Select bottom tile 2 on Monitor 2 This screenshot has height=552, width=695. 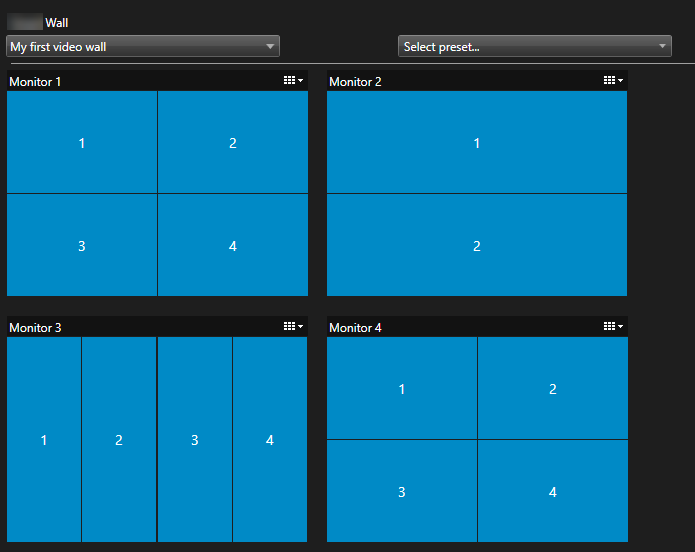(477, 246)
